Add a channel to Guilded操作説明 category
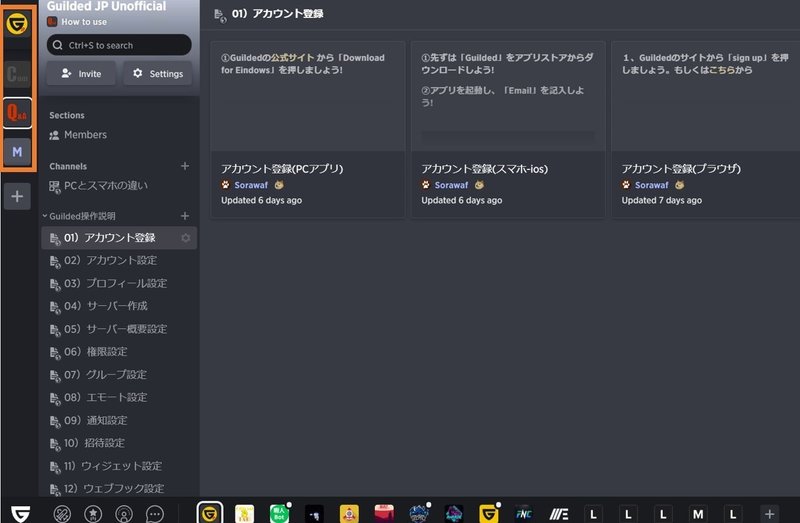The image size is (800, 523). point(185,216)
